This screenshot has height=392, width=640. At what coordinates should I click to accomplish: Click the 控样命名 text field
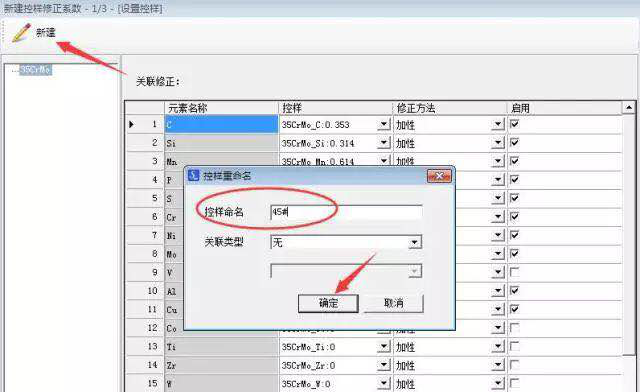tap(346, 212)
